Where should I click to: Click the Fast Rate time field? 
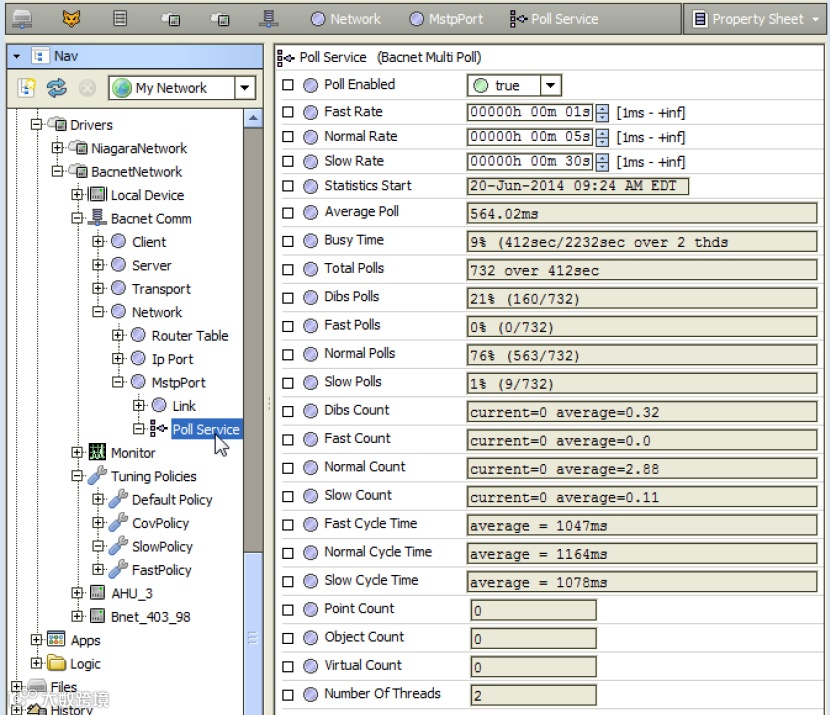click(530, 112)
